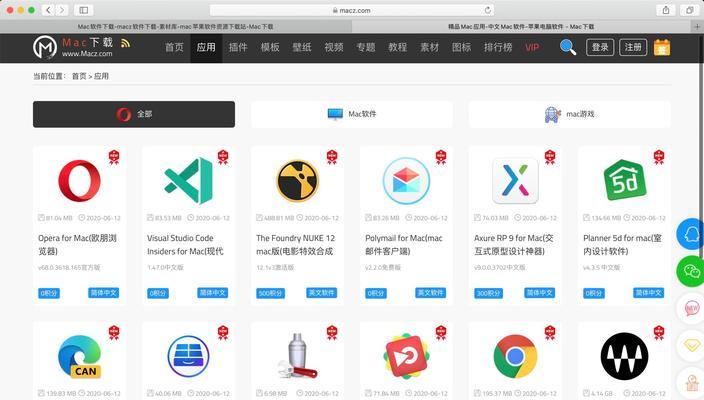Open the Axure RP 9 icon
704x400 pixels.
point(515,181)
